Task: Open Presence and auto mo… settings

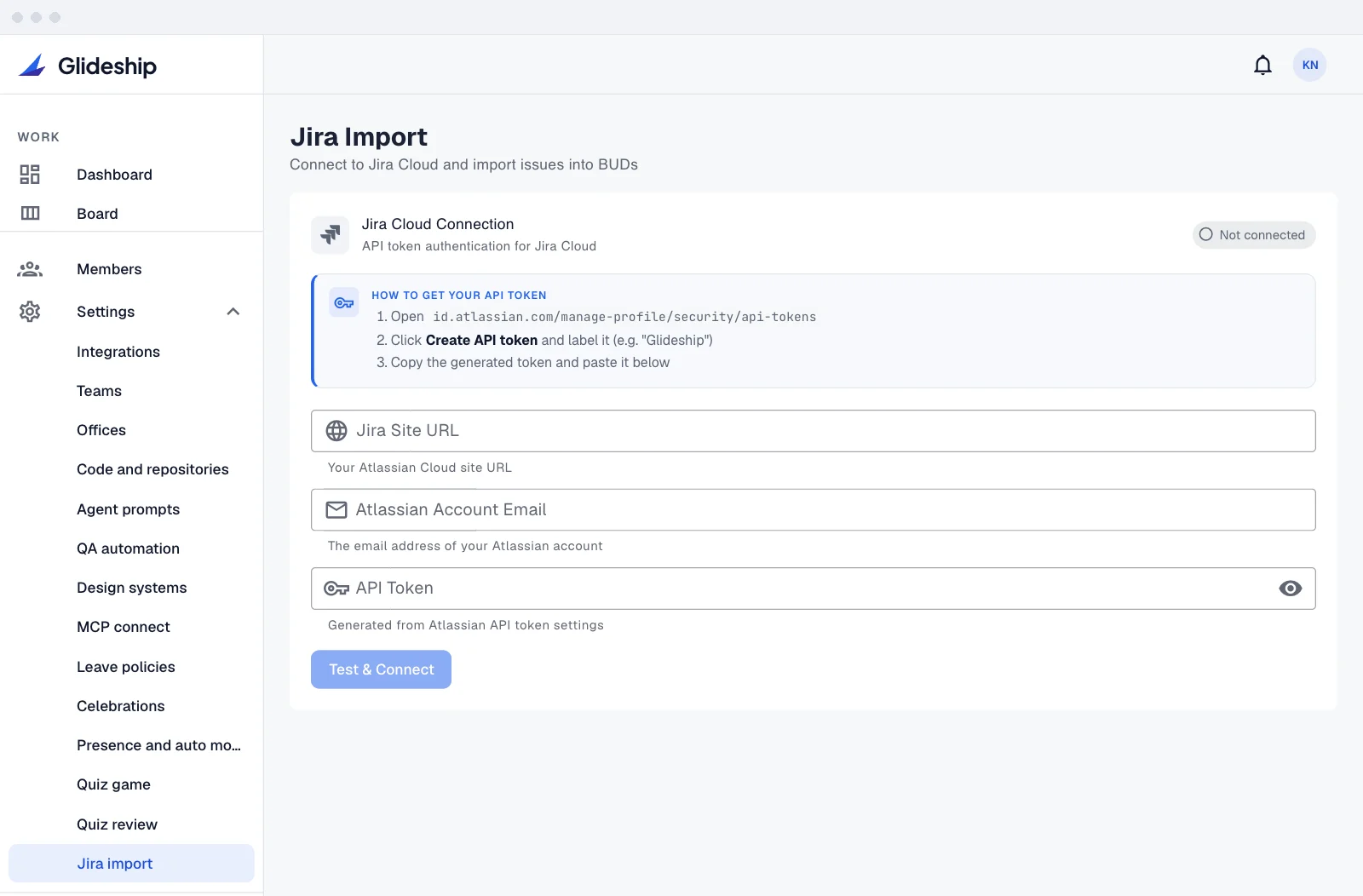Action: click(158, 745)
